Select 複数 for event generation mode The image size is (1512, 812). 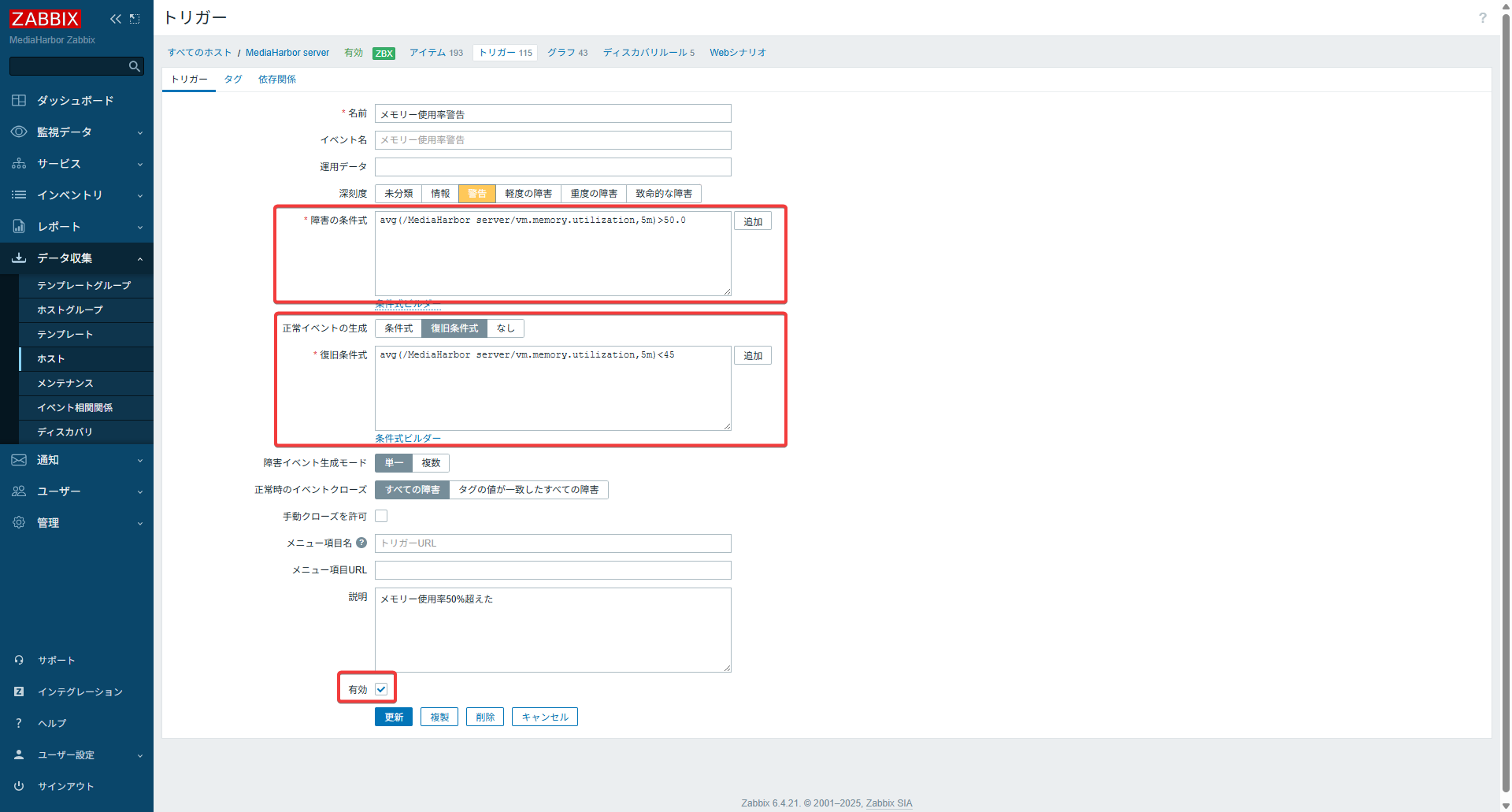tap(431, 463)
